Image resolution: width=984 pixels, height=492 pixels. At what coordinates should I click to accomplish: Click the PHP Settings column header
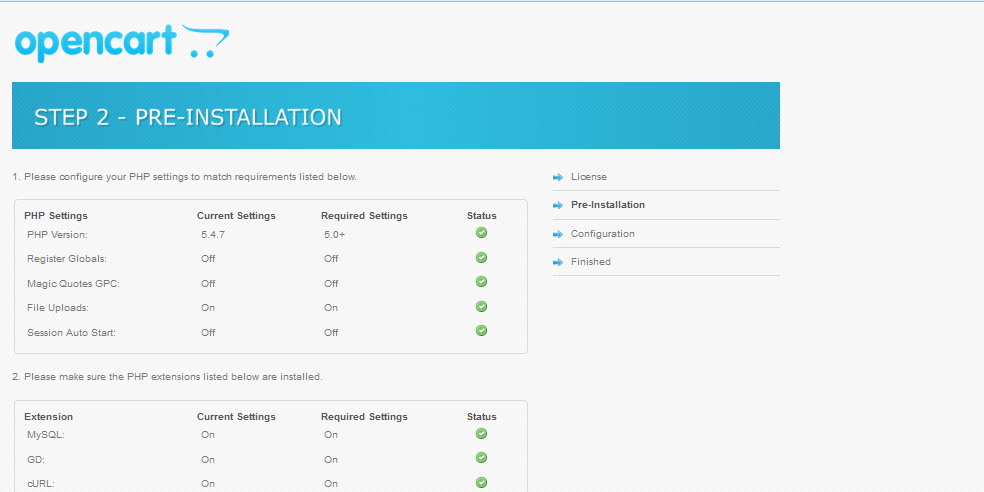click(x=56, y=216)
